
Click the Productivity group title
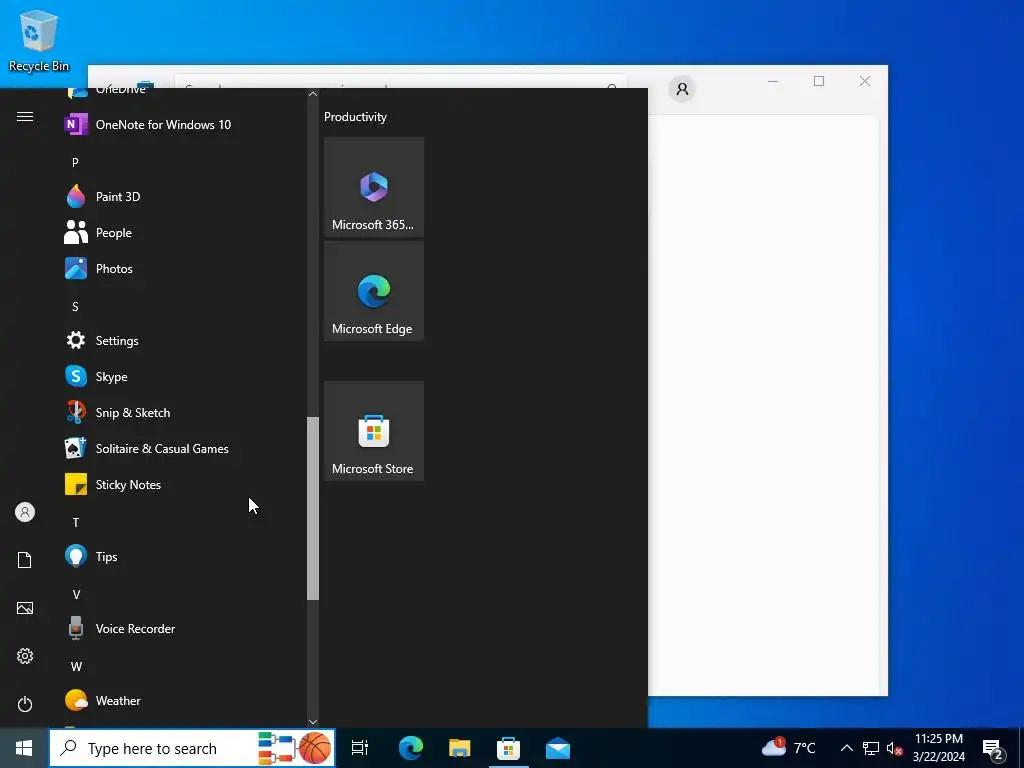(x=355, y=117)
